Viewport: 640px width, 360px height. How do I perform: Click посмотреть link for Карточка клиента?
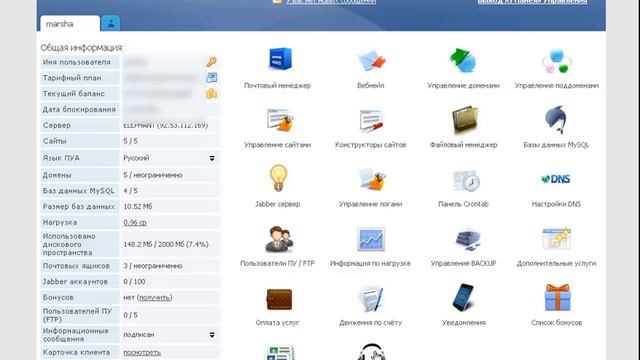(x=142, y=352)
